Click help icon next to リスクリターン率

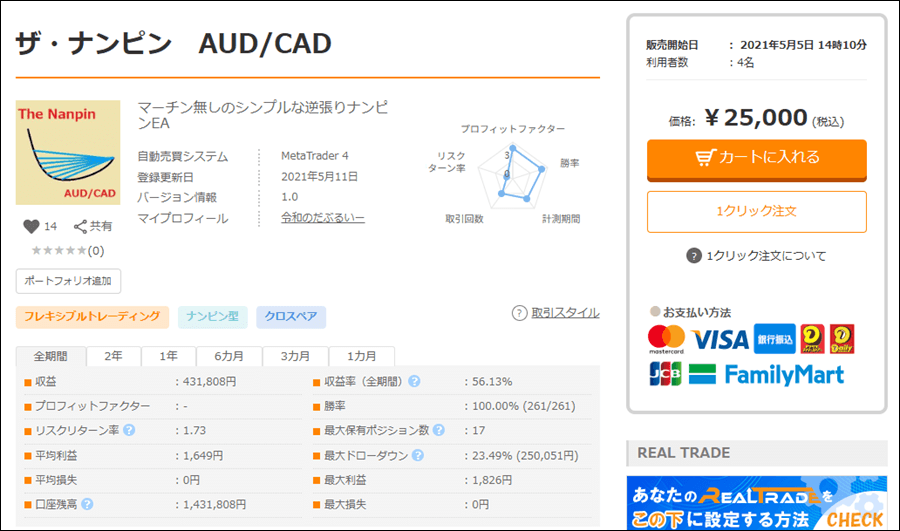pos(129,431)
